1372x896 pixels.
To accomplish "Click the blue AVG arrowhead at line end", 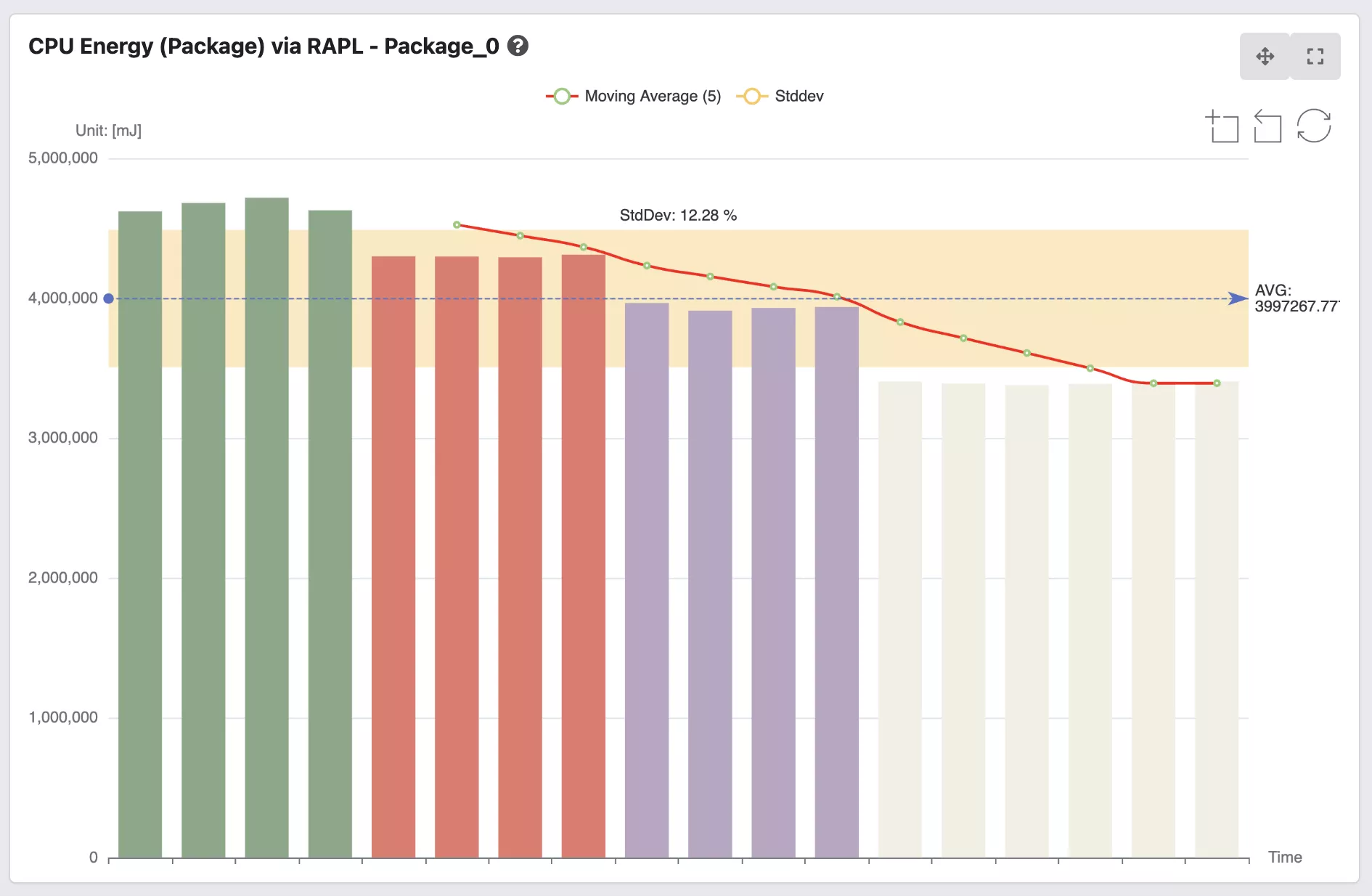I will [x=1238, y=298].
